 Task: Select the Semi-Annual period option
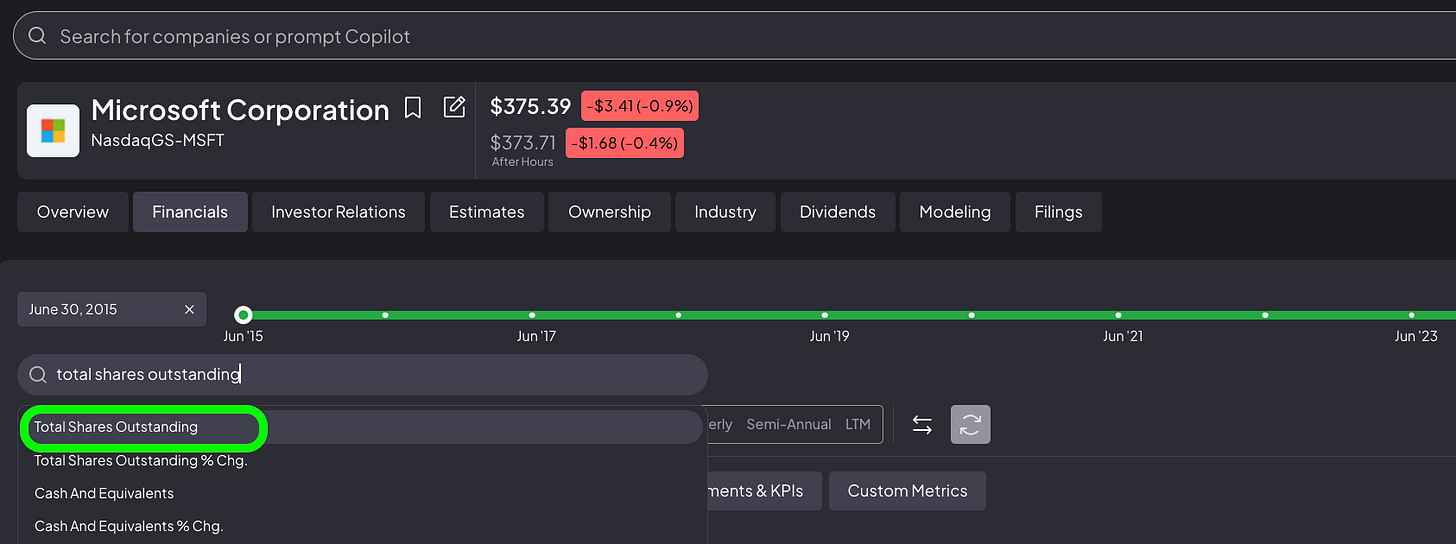pos(789,424)
